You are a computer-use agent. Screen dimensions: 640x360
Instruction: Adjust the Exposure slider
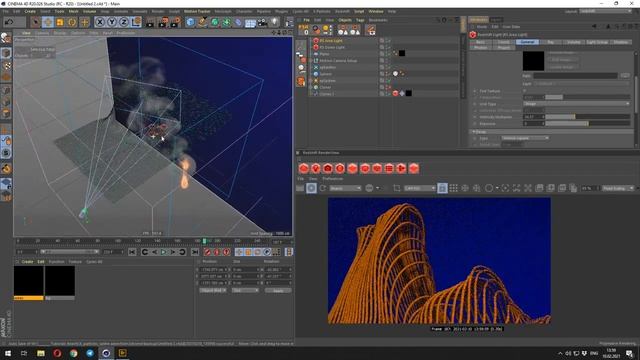pos(588,123)
